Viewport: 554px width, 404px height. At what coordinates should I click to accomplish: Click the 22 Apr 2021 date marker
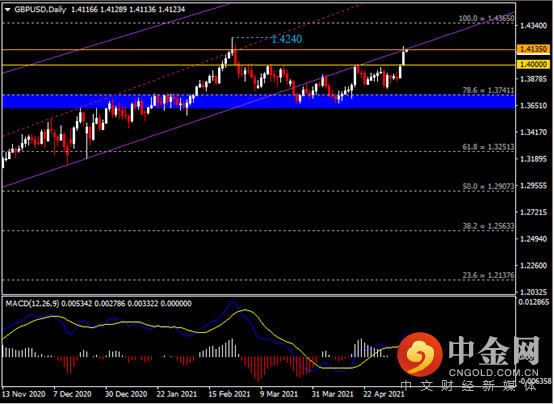(384, 394)
